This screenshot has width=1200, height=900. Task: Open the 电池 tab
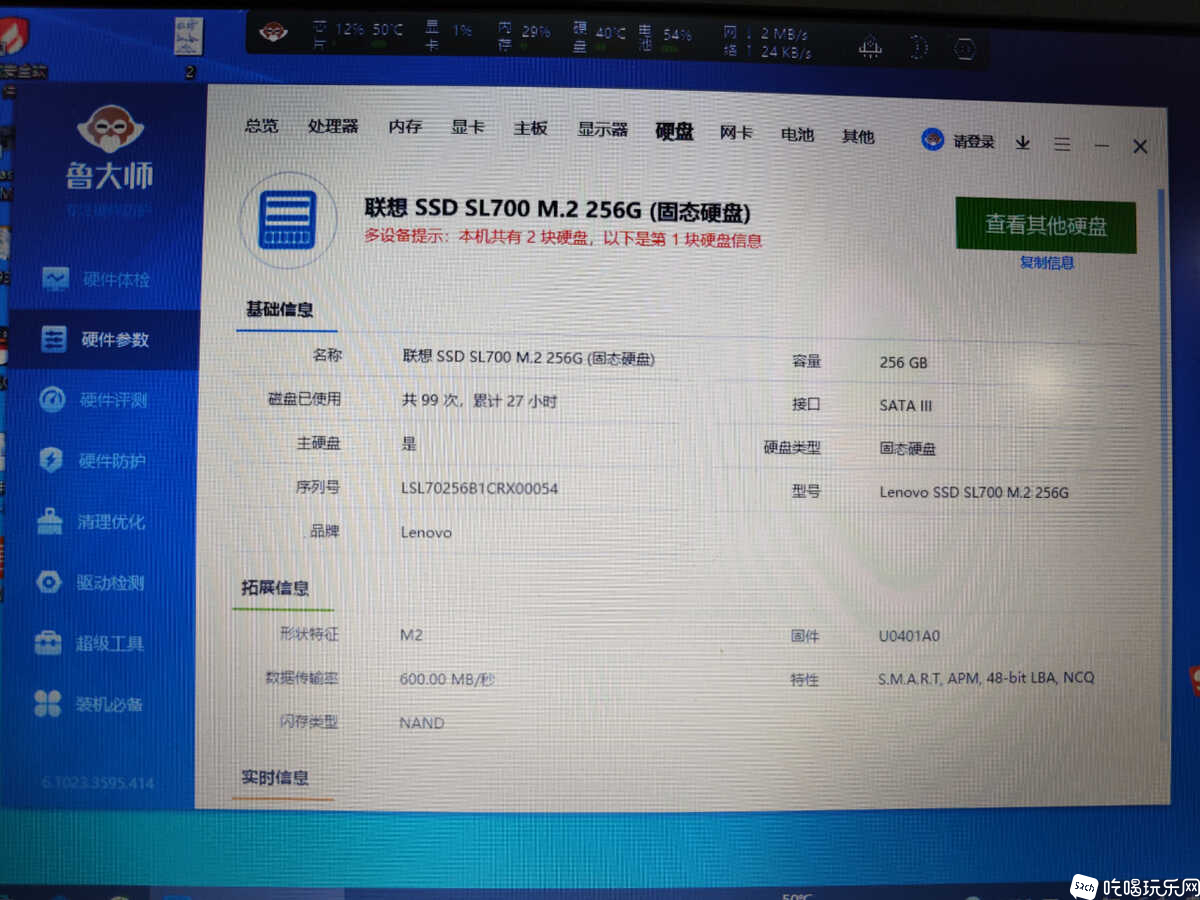(797, 135)
